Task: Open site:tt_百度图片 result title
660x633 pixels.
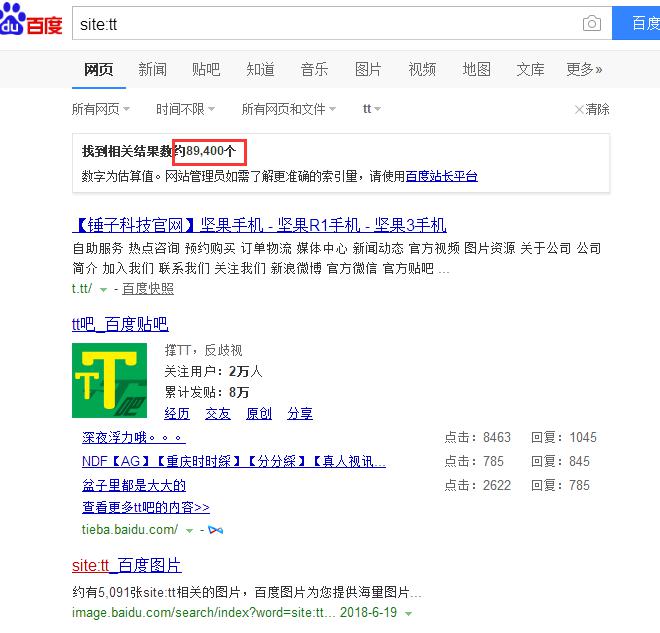Action: 127,566
